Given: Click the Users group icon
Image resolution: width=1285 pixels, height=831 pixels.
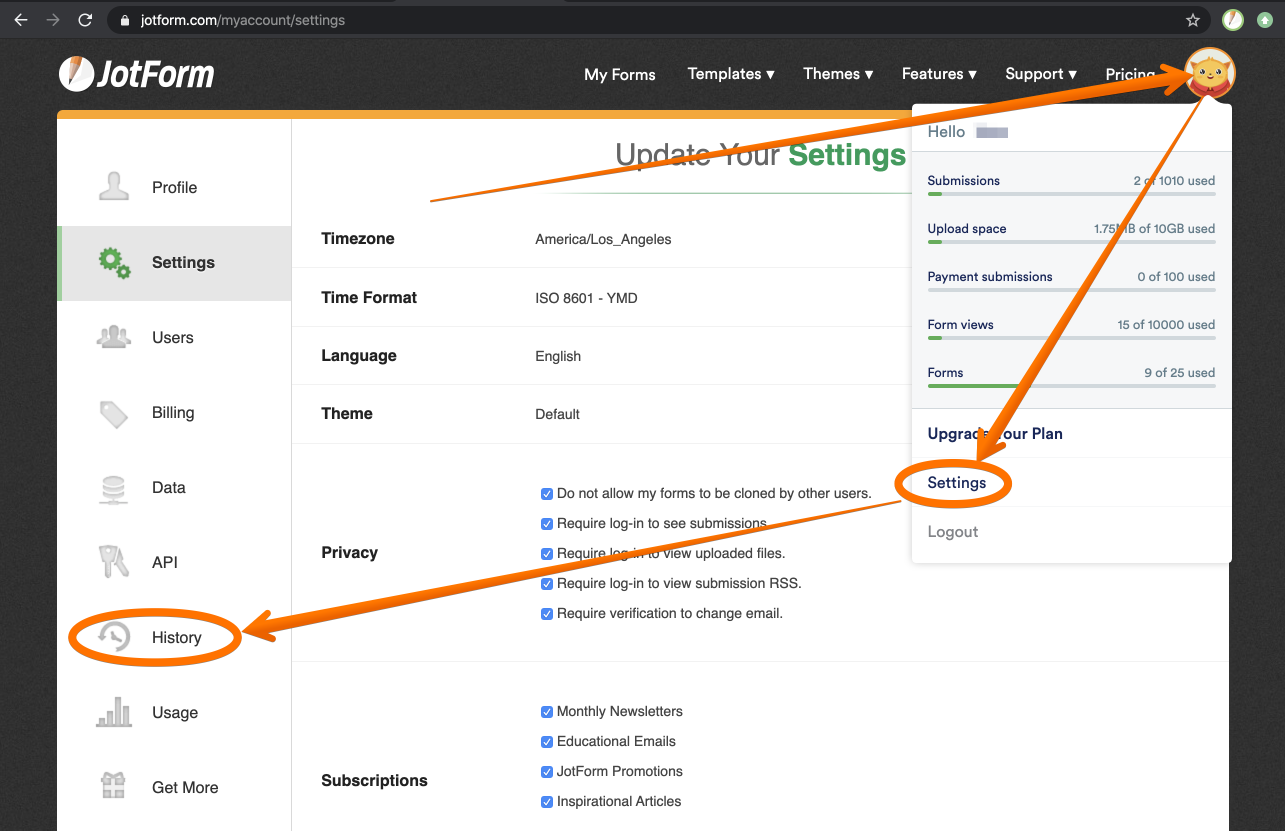Looking at the screenshot, I should coord(114,337).
